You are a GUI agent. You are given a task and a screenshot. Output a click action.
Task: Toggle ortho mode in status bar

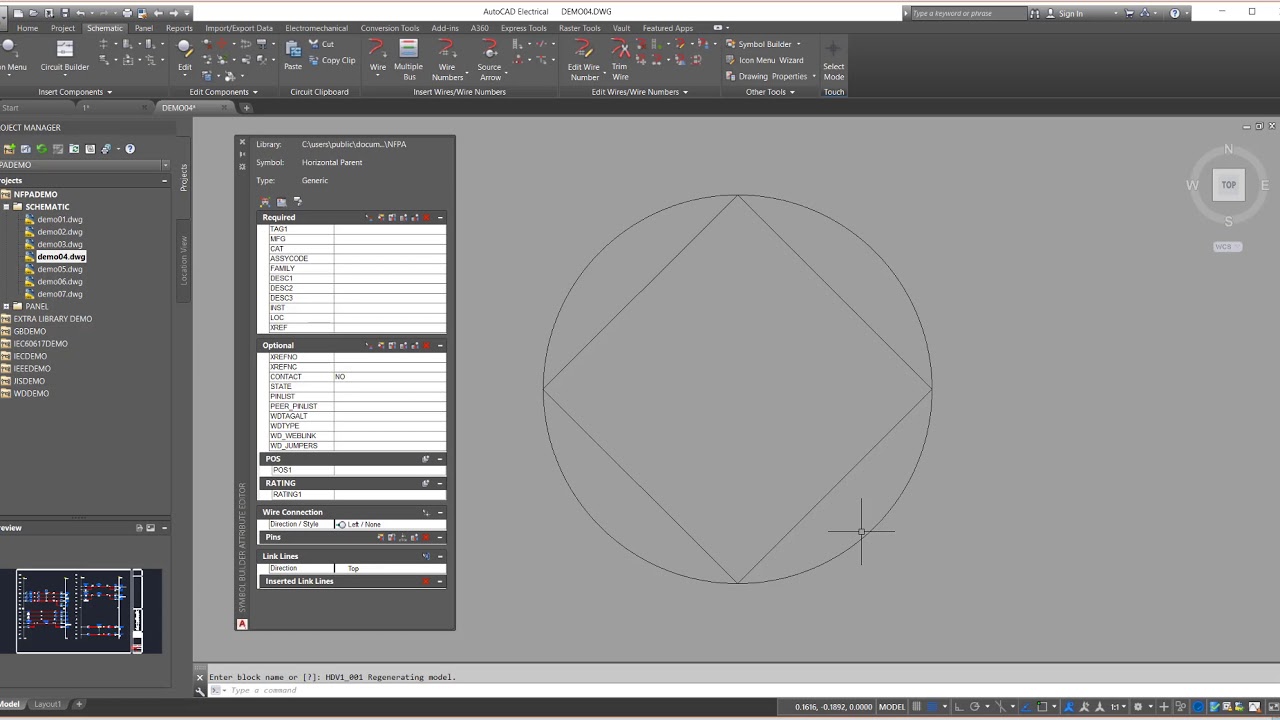coord(960,707)
